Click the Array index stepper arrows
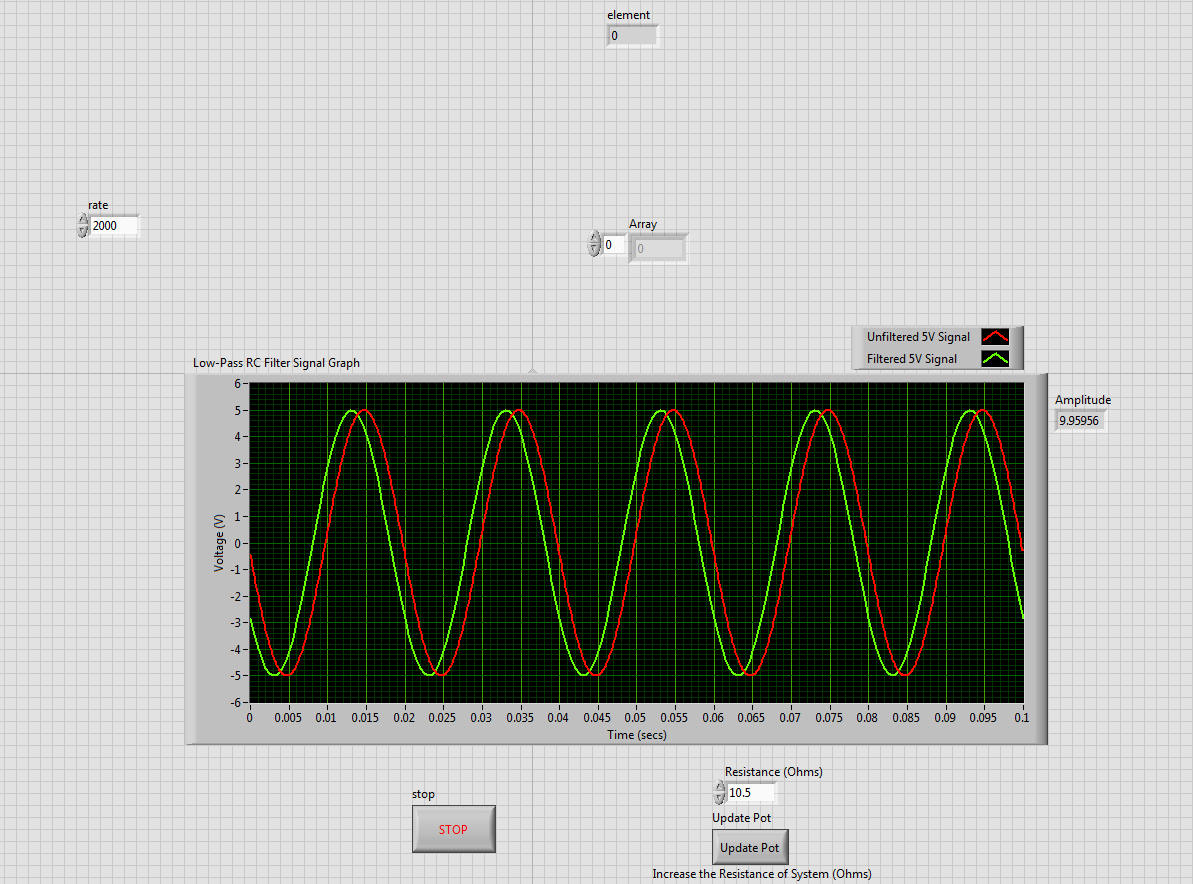The height and width of the screenshot is (884, 1193). [x=595, y=244]
